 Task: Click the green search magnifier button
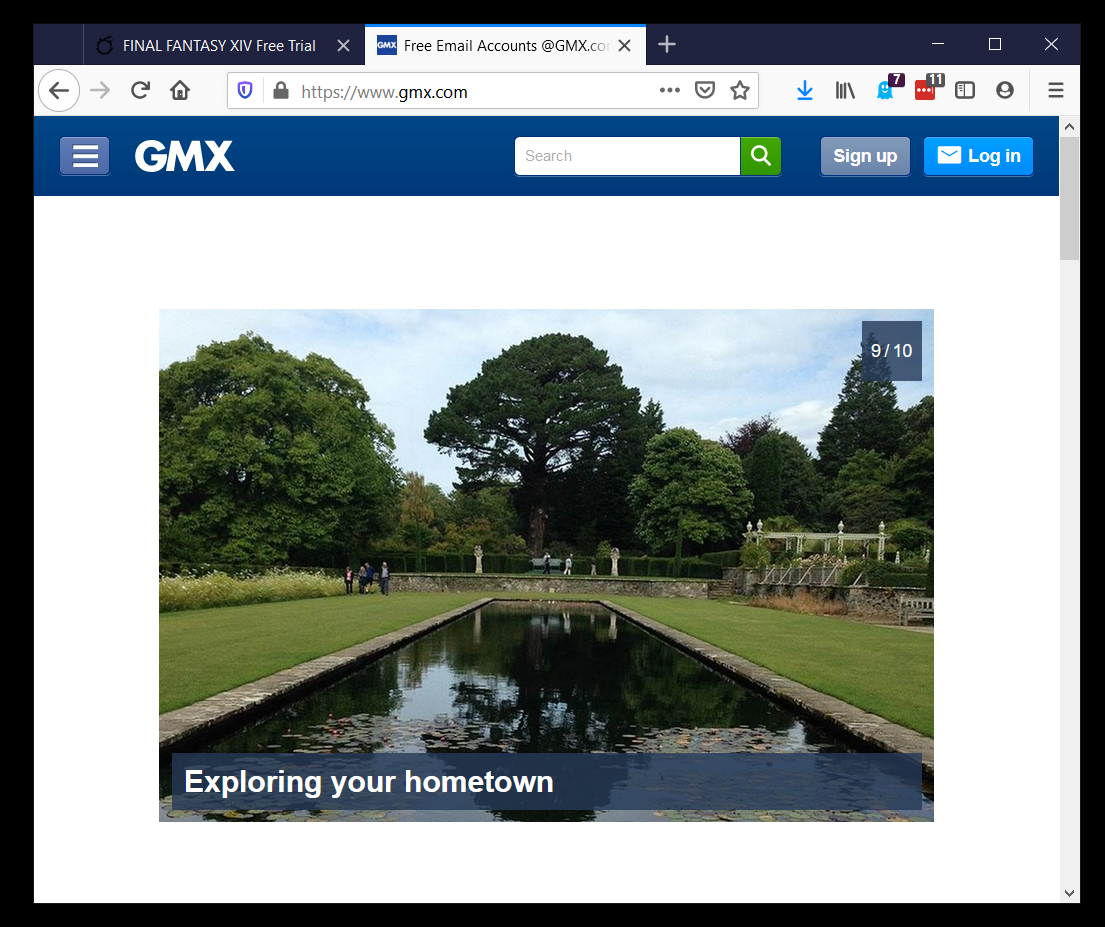[x=760, y=156]
